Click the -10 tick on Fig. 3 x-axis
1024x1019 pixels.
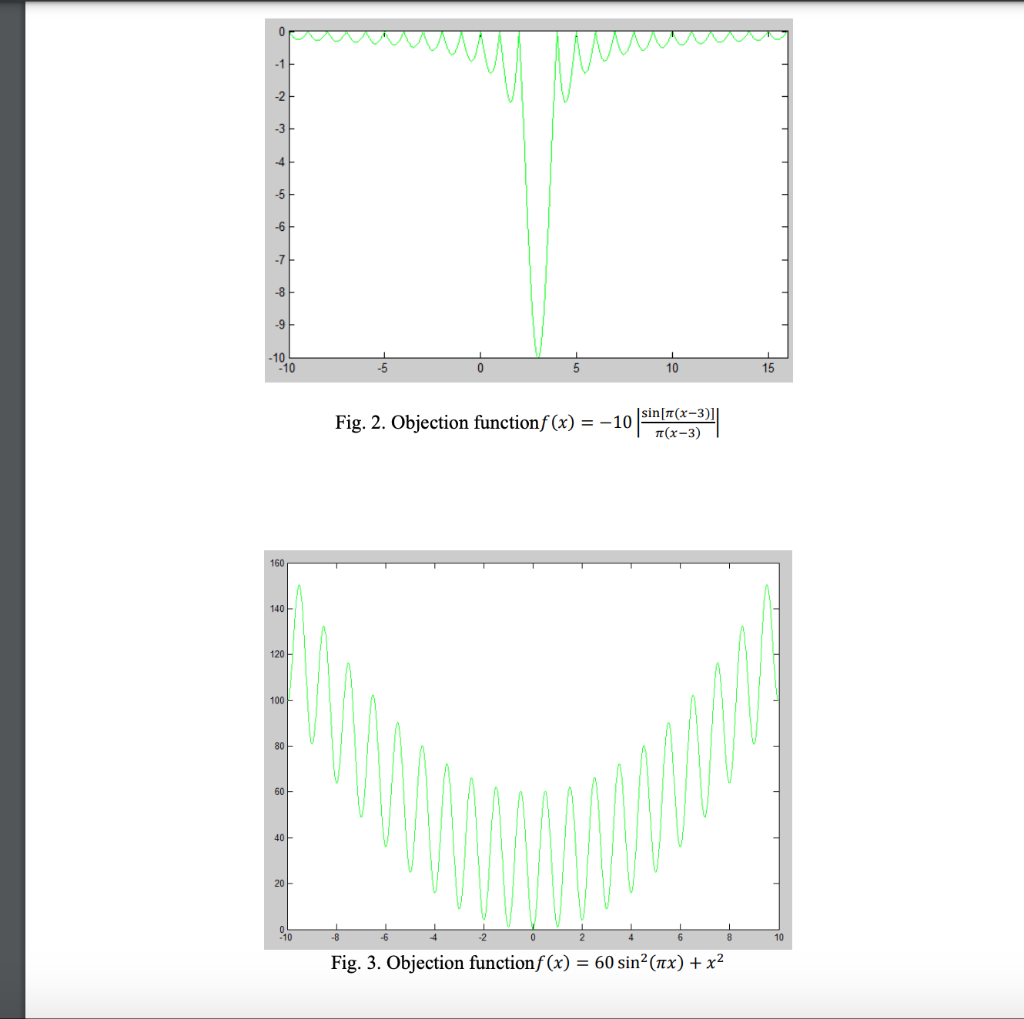click(287, 937)
